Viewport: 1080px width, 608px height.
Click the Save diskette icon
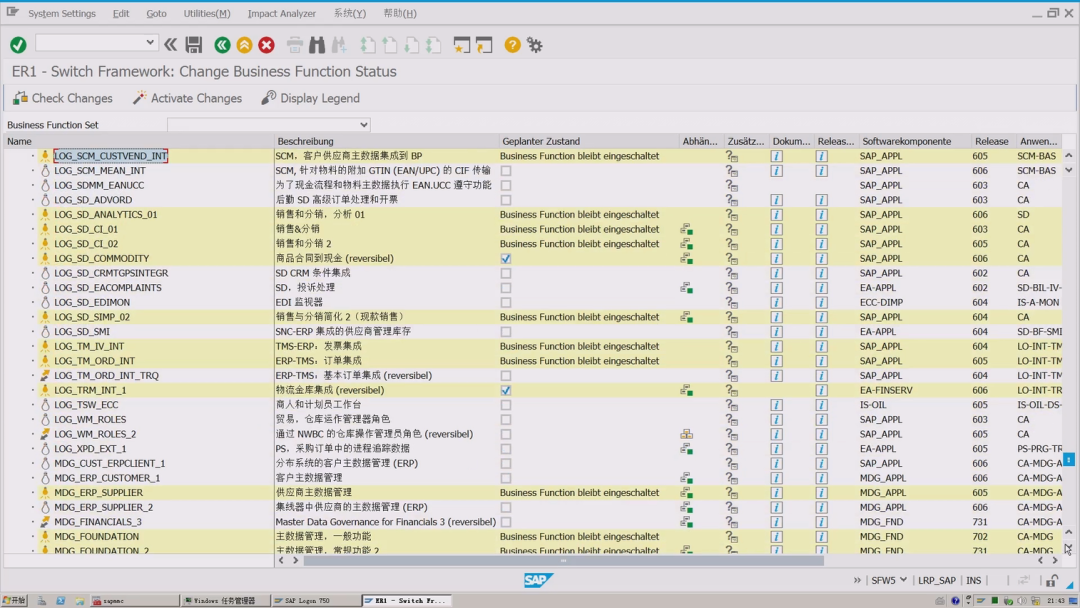point(194,45)
